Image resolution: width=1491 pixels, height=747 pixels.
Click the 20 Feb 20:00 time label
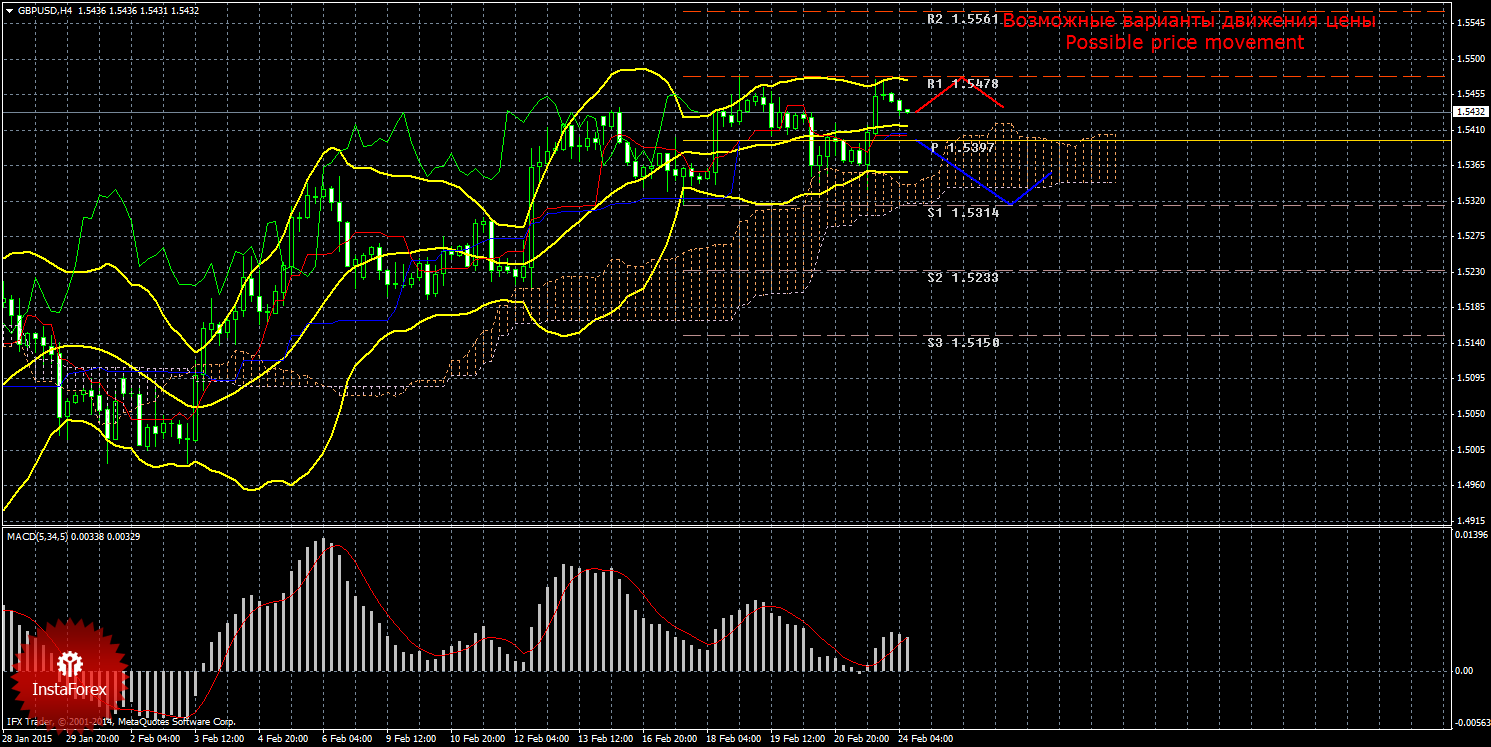click(x=861, y=740)
